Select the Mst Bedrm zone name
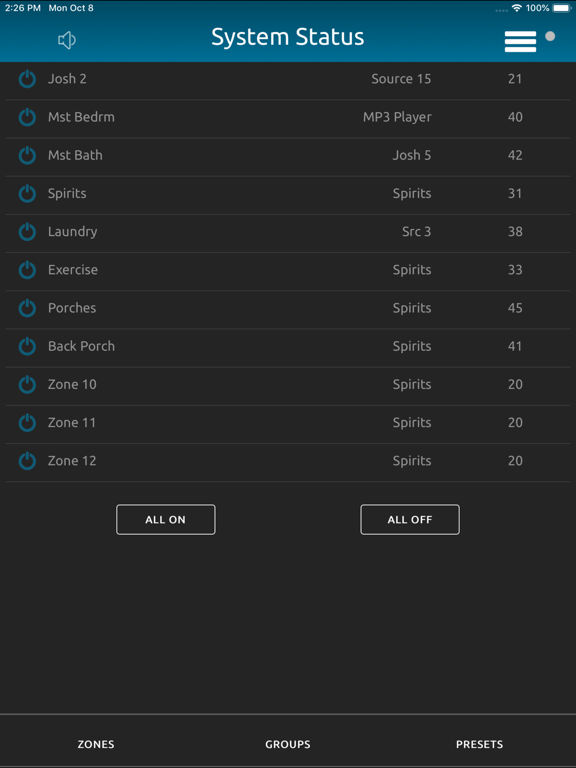The width and height of the screenshot is (576, 768). (81, 117)
